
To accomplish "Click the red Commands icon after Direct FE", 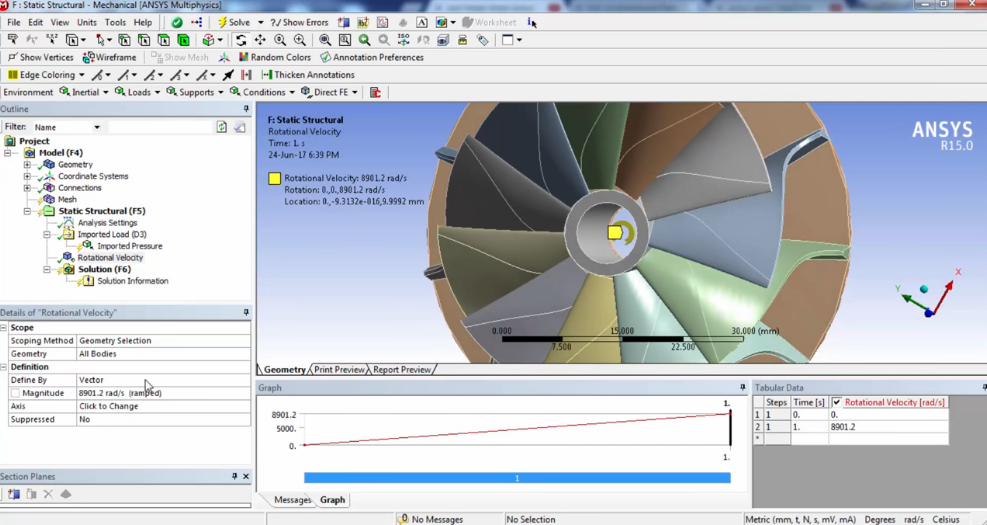I will click(x=375, y=93).
